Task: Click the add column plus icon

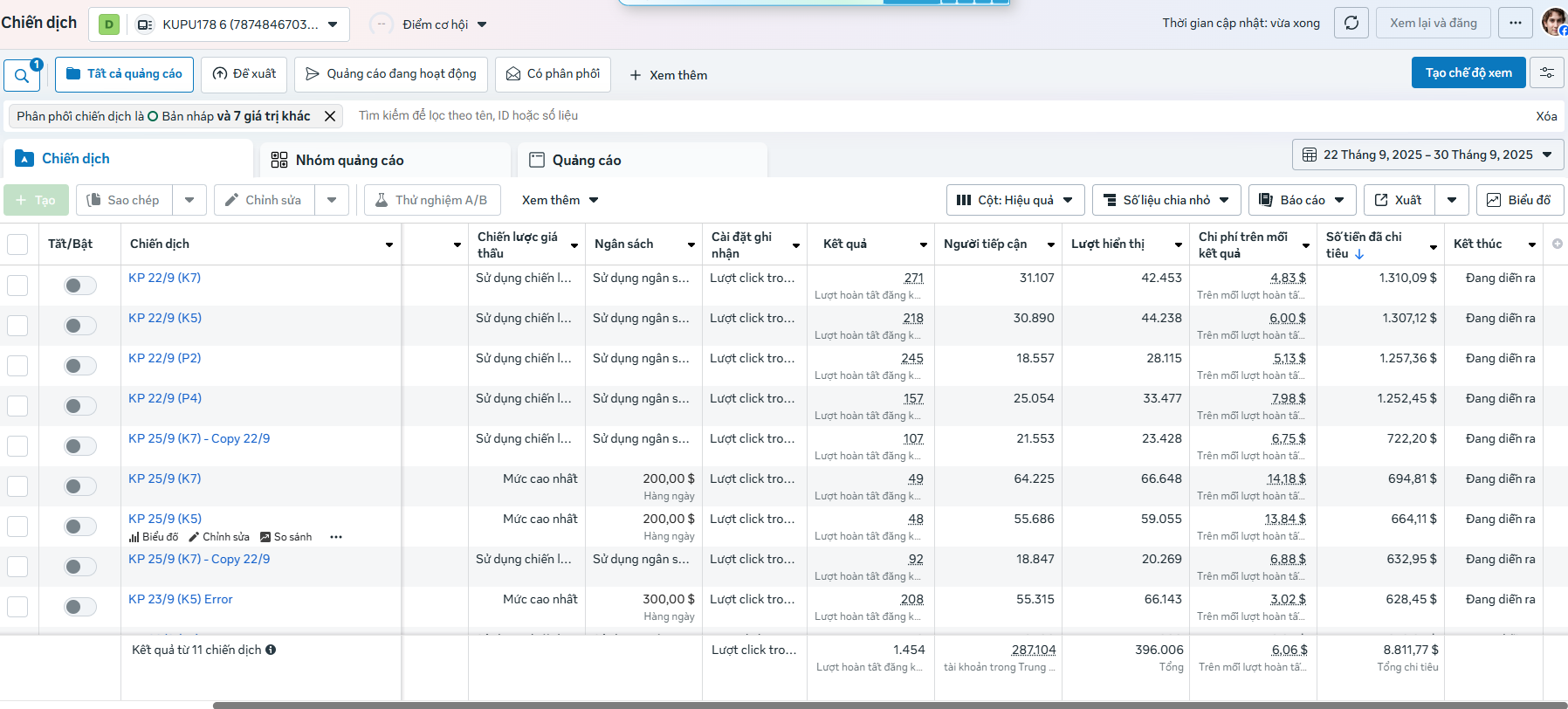Action: [x=1557, y=244]
